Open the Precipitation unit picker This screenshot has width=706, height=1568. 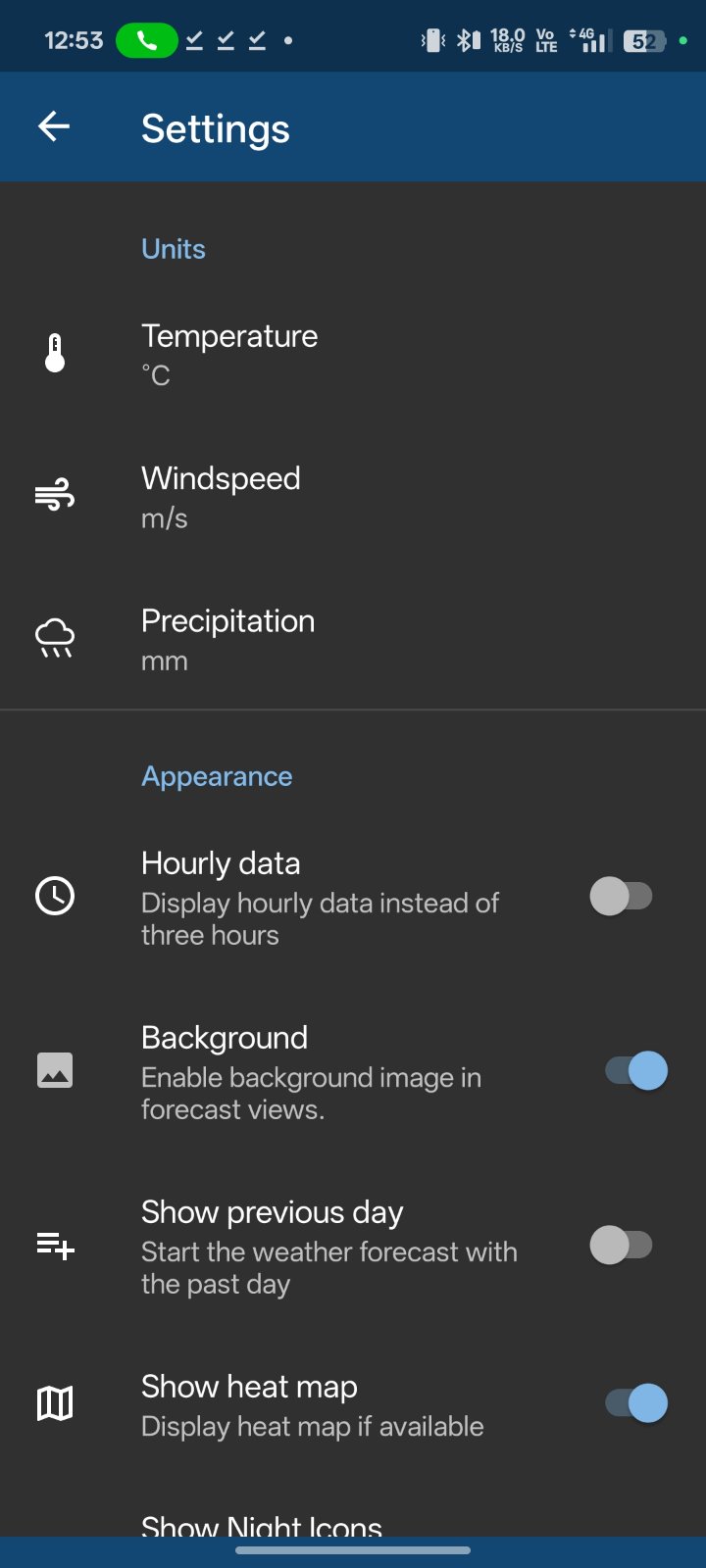coord(228,638)
